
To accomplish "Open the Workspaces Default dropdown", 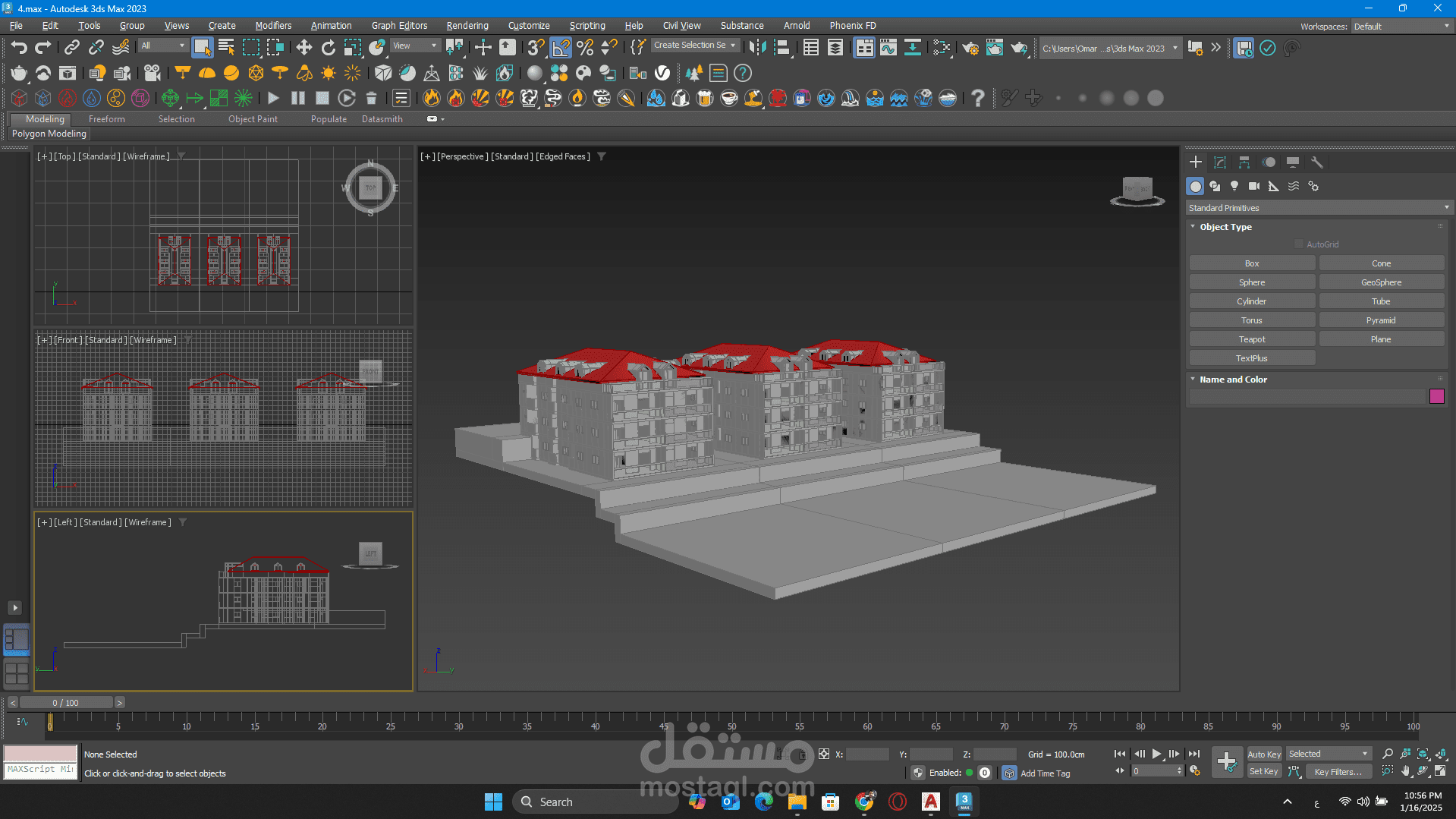I will click(1401, 27).
